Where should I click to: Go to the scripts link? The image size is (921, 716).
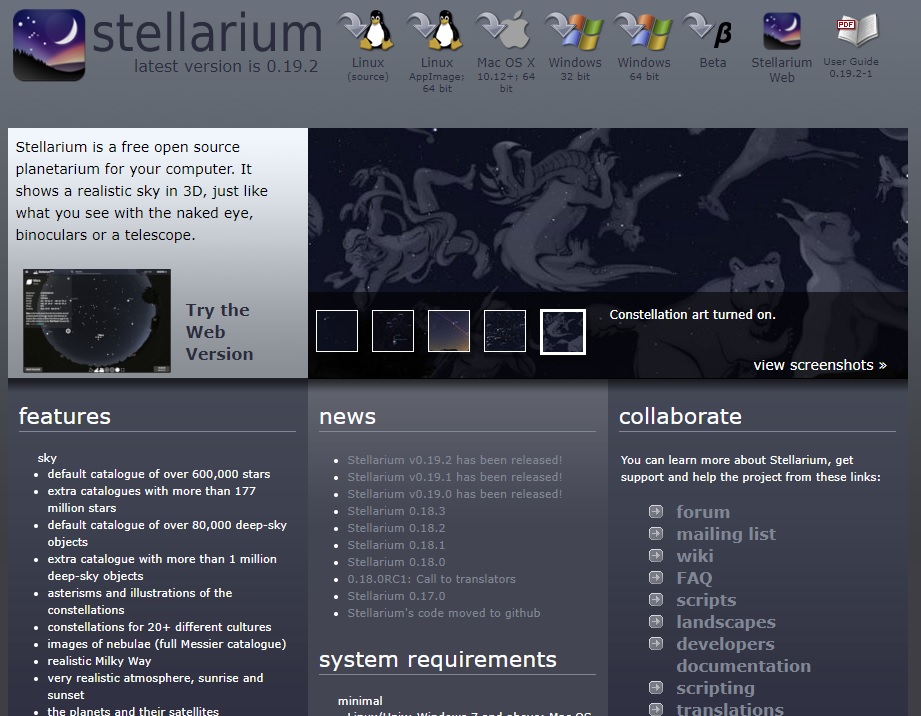pos(706,600)
